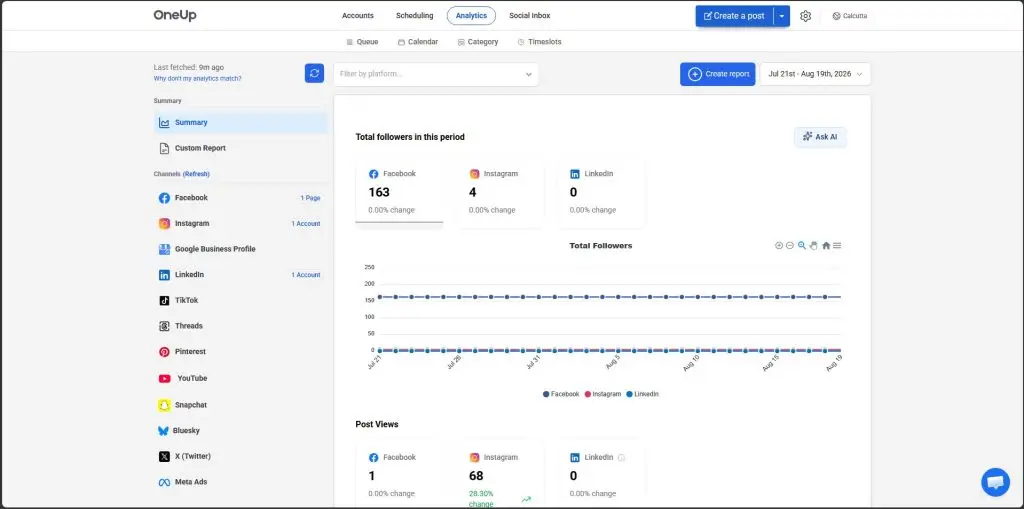Select the Facebook Post Views card

[399, 475]
